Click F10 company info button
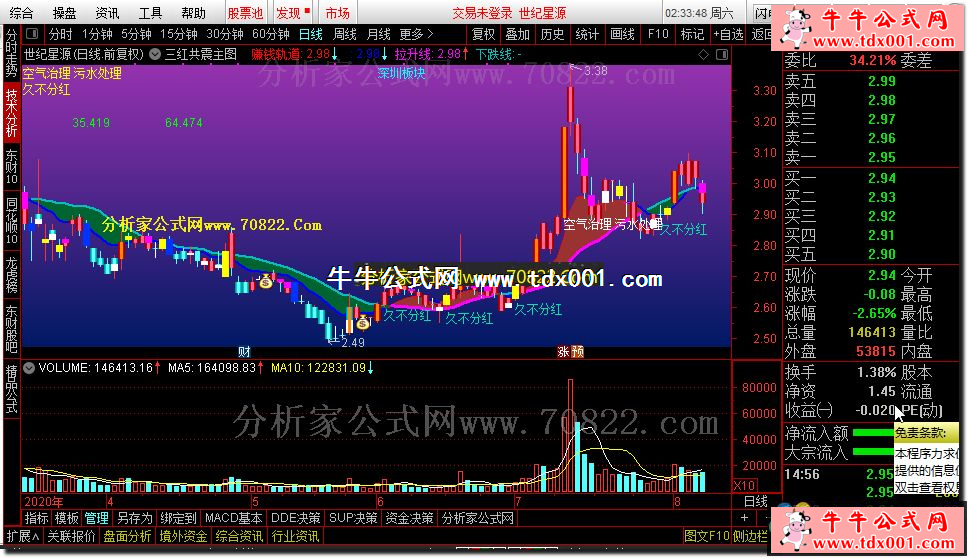This screenshot has height=558, width=969. pos(658,34)
